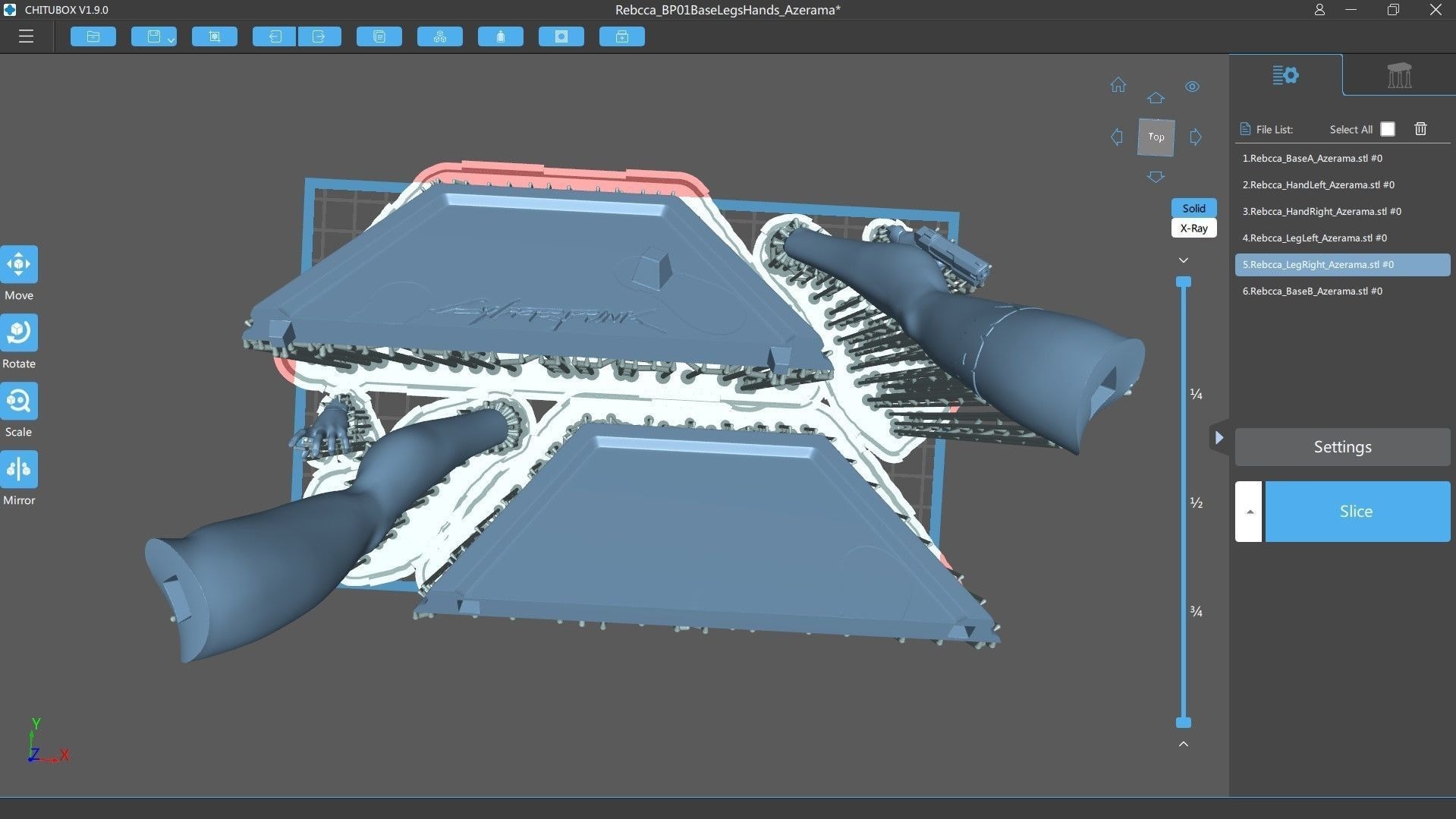
Task: Open the Settings button
Action: [x=1342, y=447]
